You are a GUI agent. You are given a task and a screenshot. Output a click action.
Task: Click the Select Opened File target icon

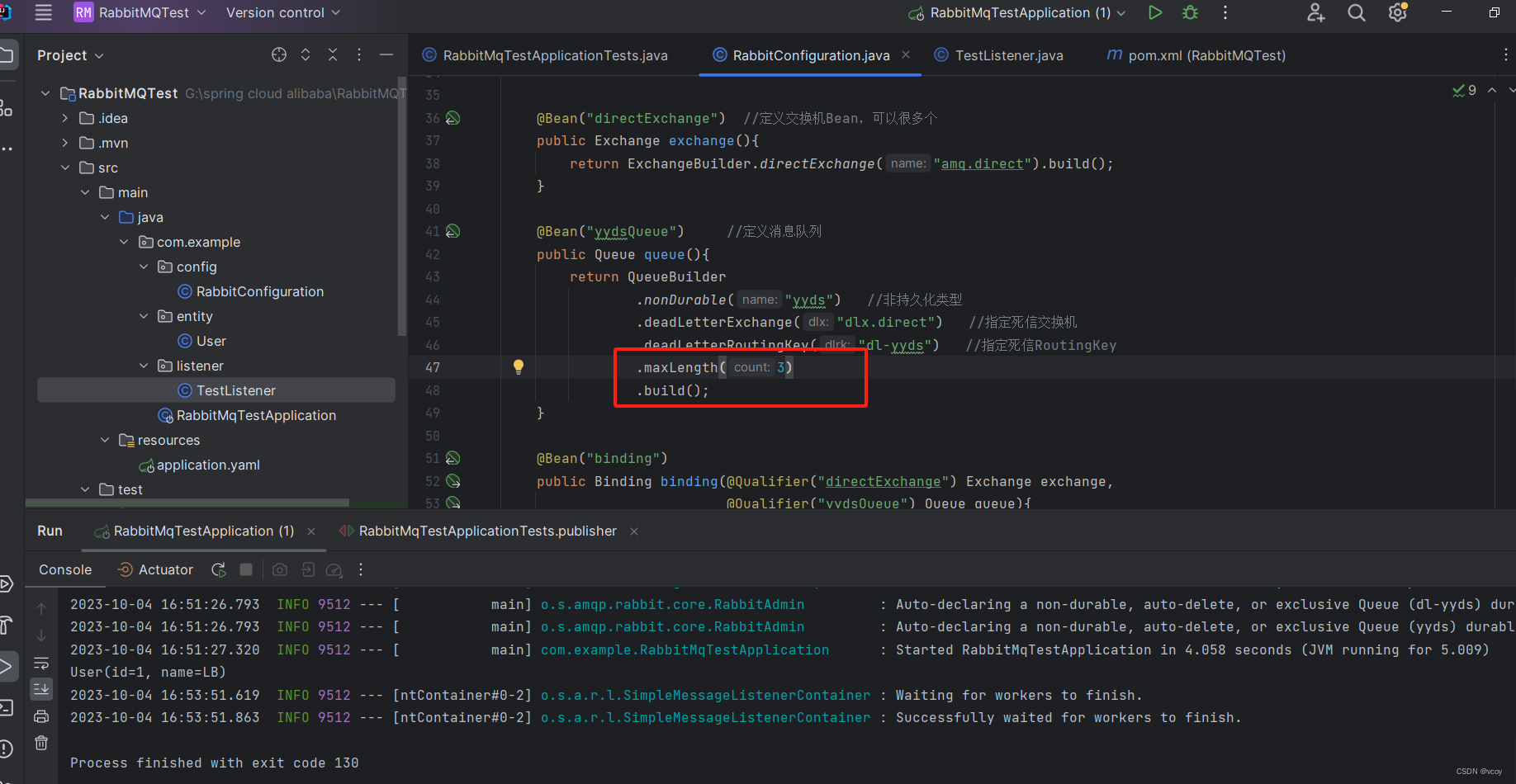(279, 54)
